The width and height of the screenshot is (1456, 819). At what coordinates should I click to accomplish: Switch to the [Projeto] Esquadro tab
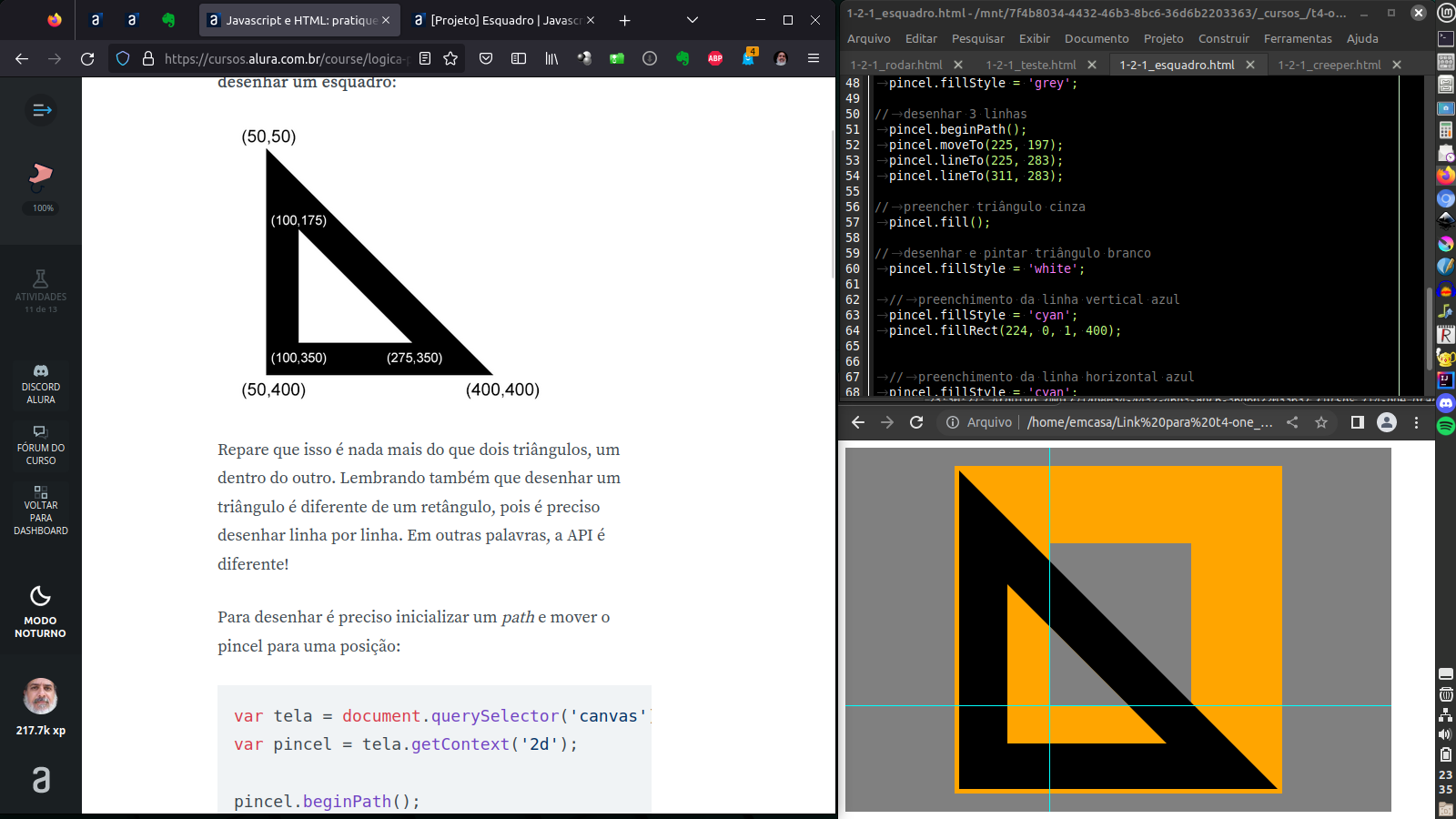[504, 20]
